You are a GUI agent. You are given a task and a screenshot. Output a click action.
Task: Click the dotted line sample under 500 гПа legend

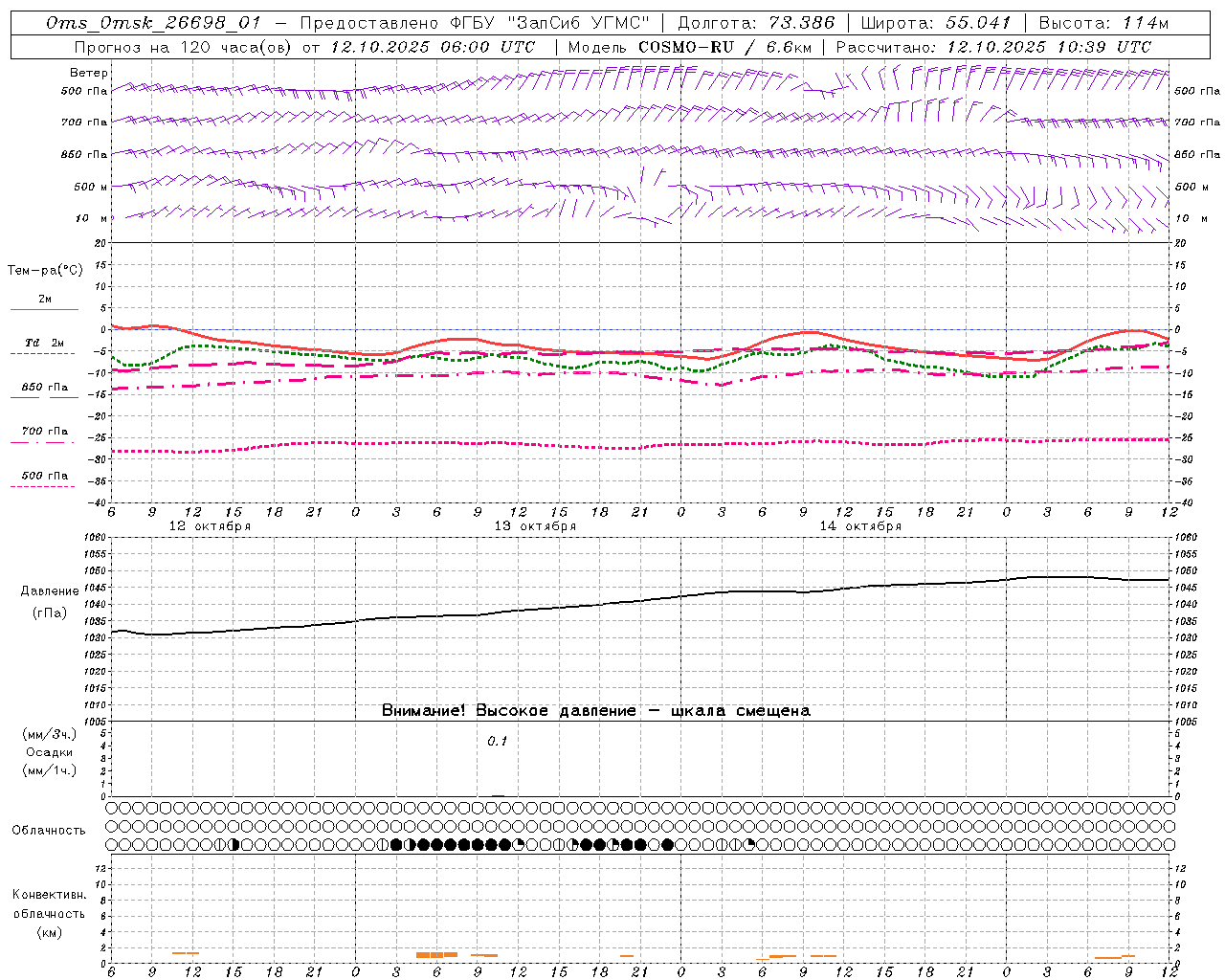coord(43,486)
